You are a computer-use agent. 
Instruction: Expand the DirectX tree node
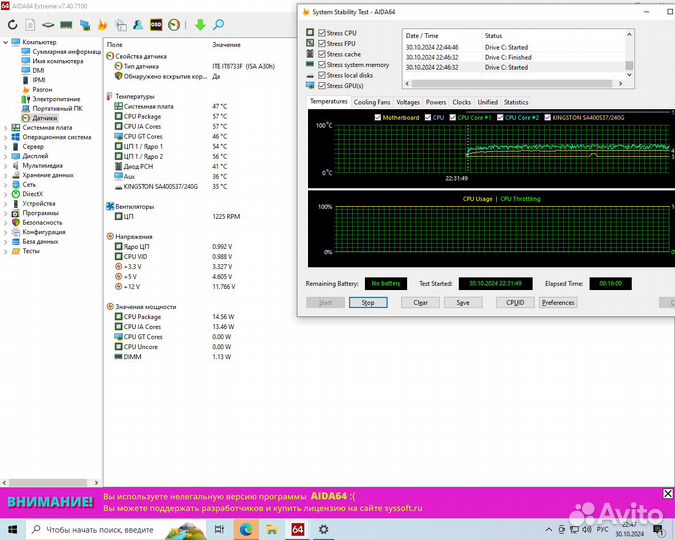(x=5, y=194)
